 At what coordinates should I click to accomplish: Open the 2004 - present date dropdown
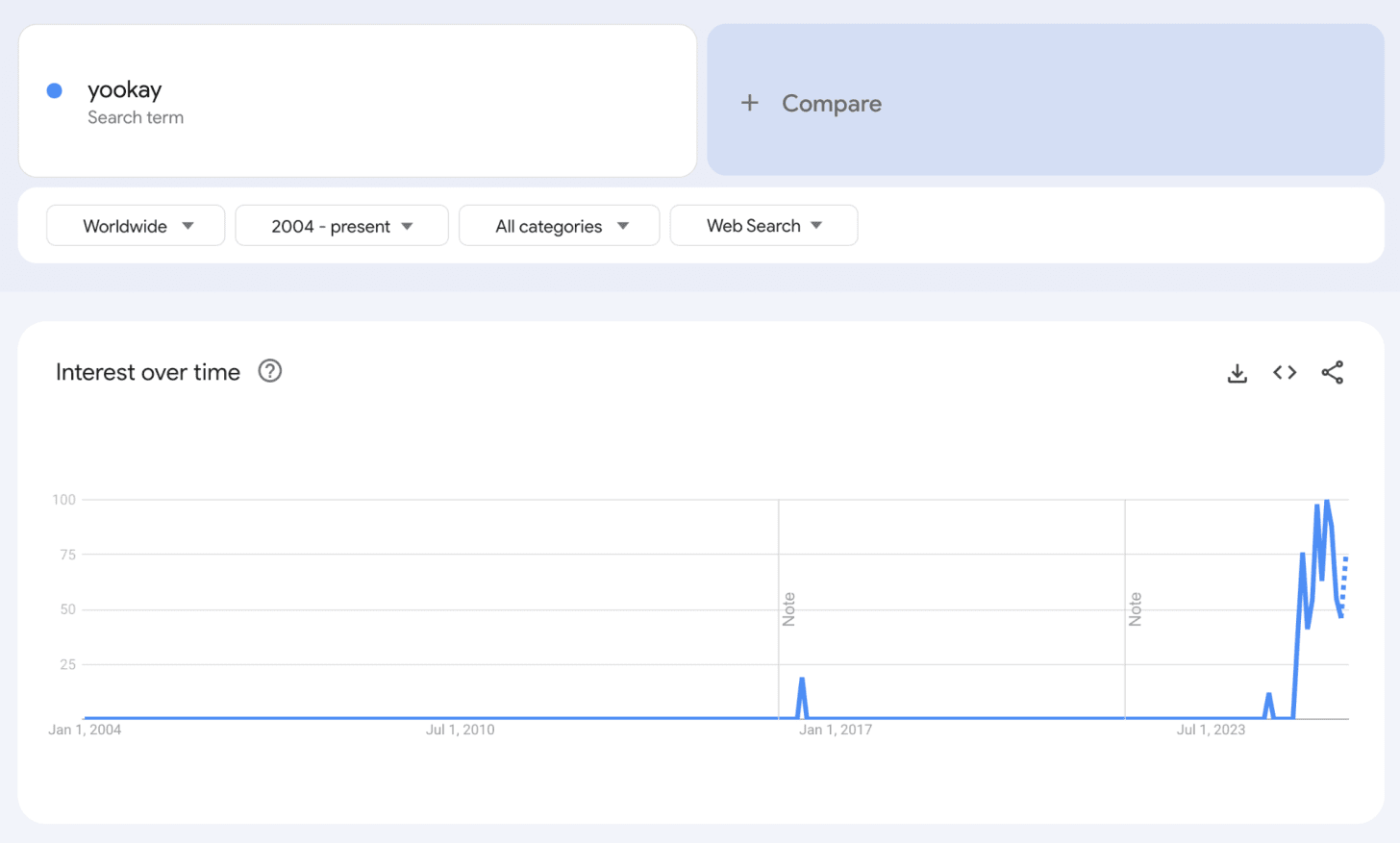(342, 226)
